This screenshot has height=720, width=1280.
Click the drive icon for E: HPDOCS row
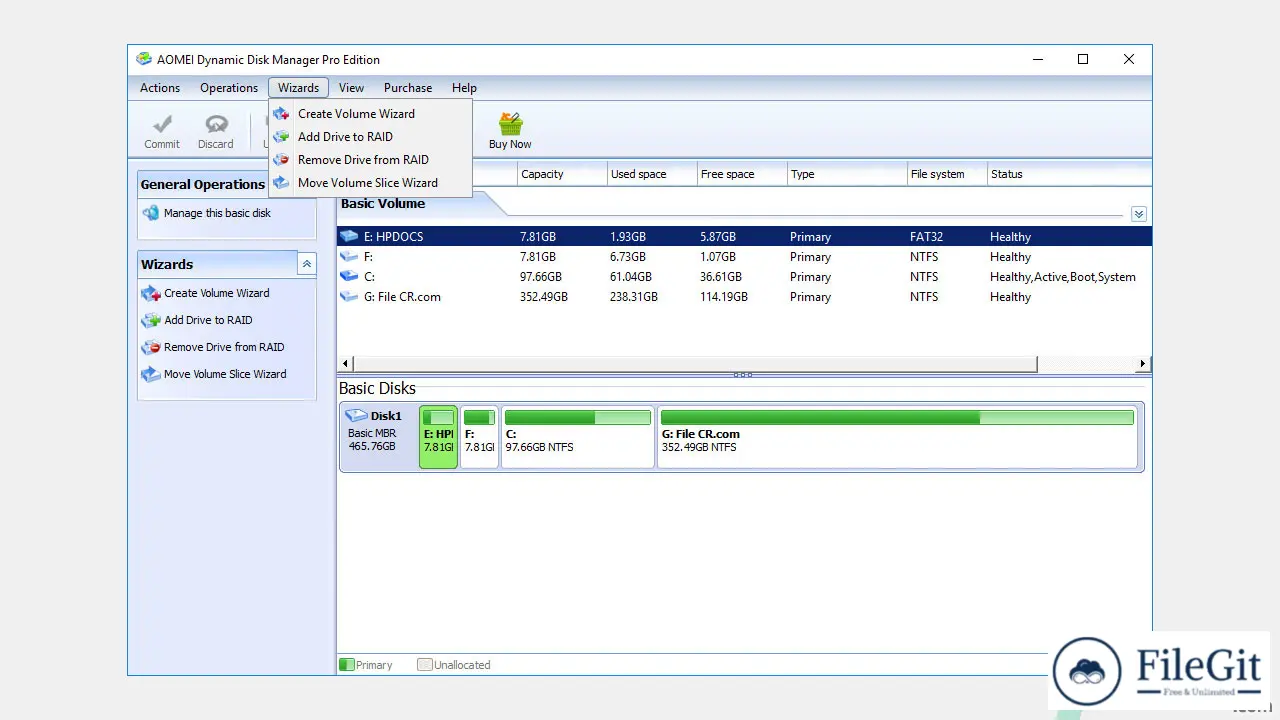click(x=349, y=237)
